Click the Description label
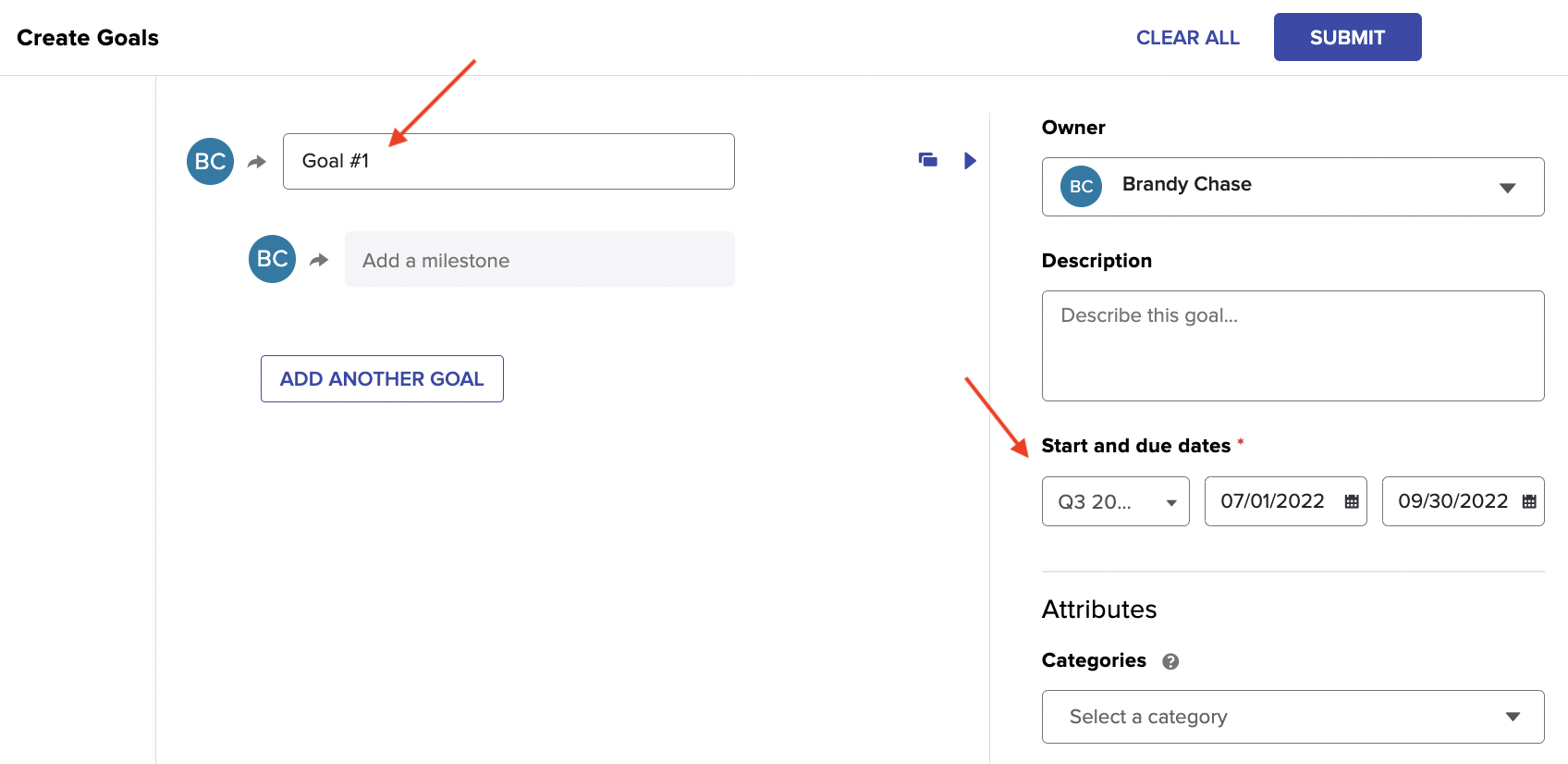1568x764 pixels. pyautogui.click(x=1096, y=261)
